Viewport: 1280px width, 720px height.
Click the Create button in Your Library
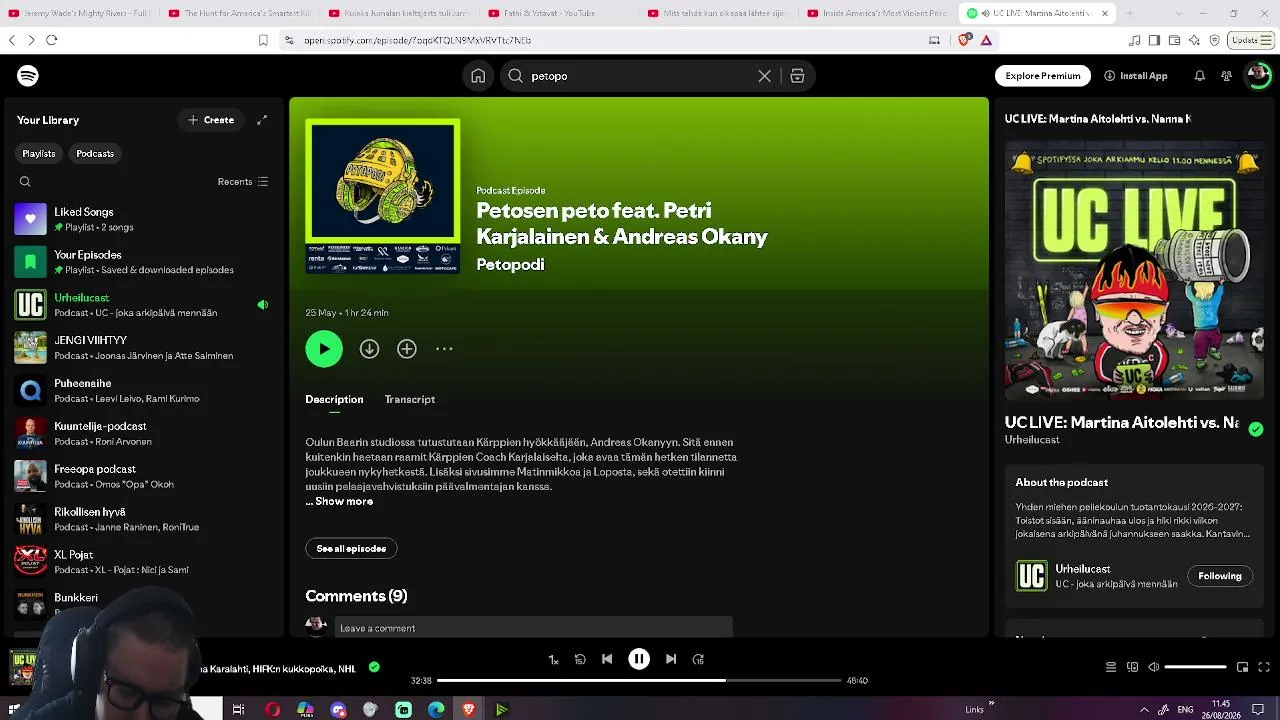tap(211, 120)
